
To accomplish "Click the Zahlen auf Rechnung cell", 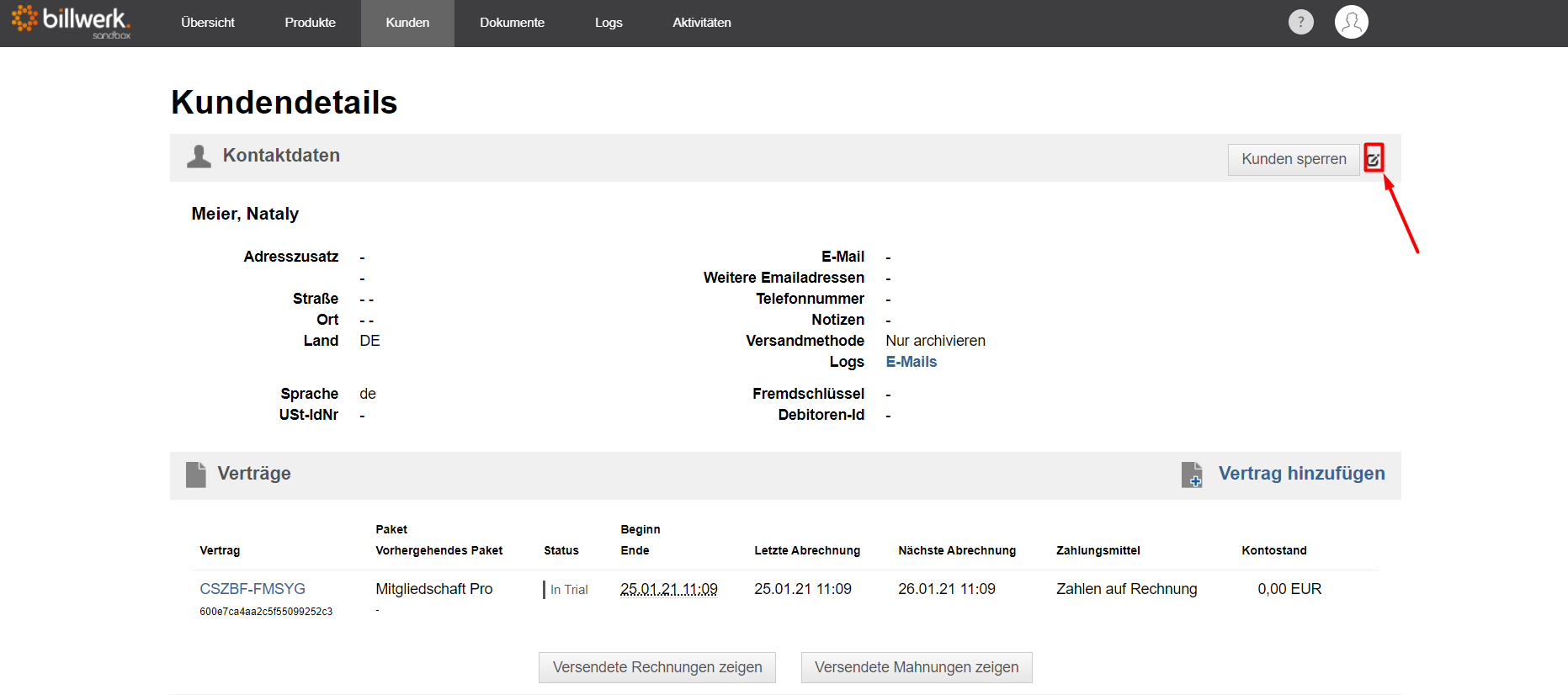I will [x=1126, y=589].
